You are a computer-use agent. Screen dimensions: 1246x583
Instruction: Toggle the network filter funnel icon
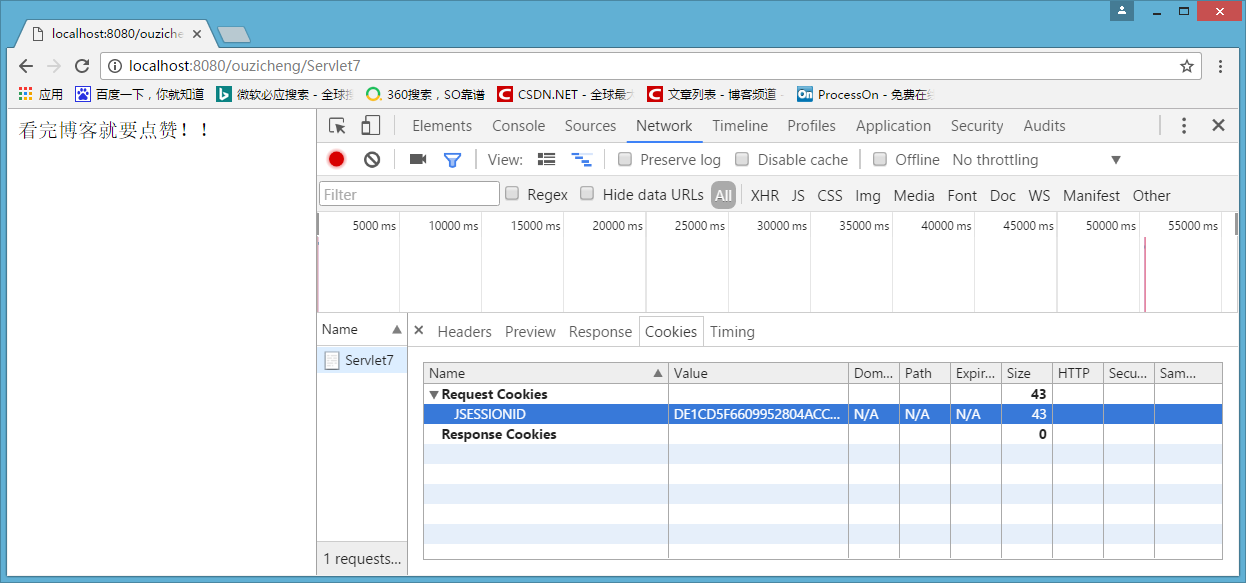(x=452, y=159)
